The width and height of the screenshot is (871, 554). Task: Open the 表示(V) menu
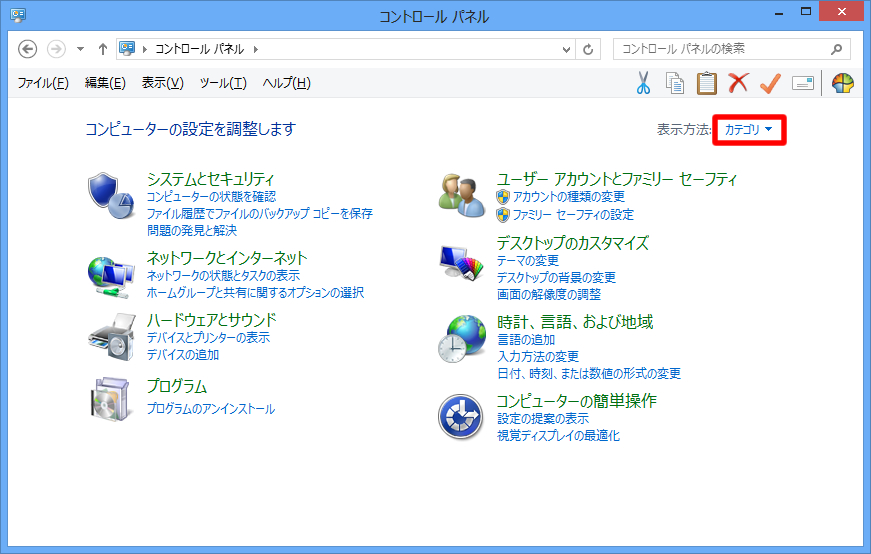[x=162, y=83]
